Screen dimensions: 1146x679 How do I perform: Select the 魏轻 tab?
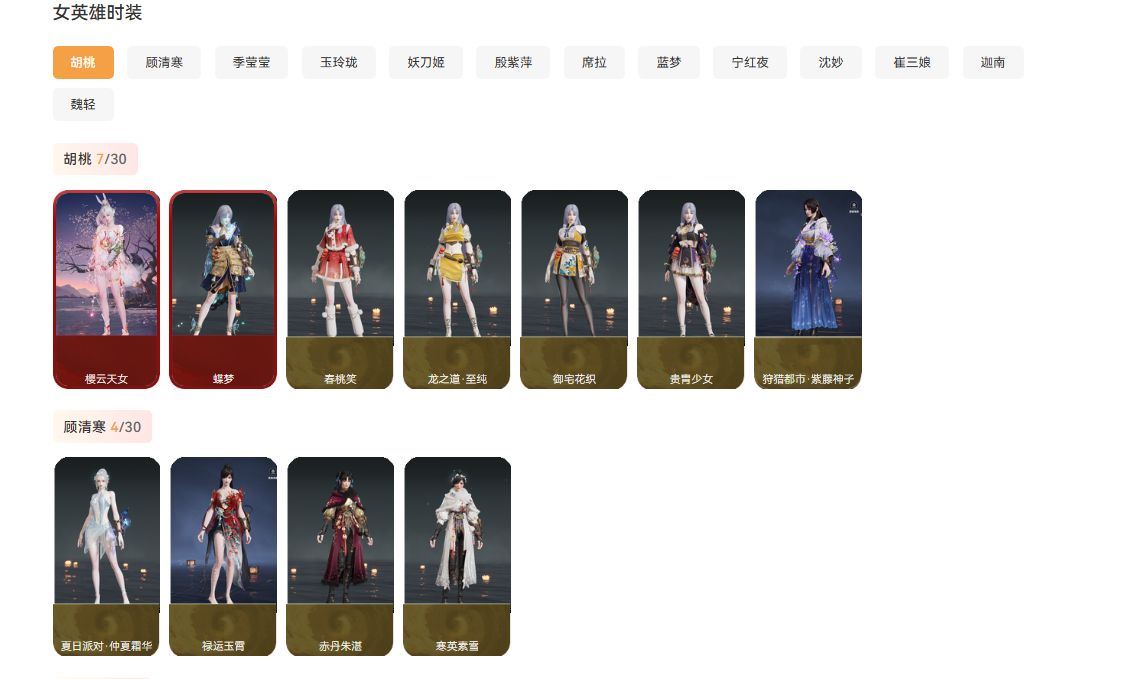[83, 105]
